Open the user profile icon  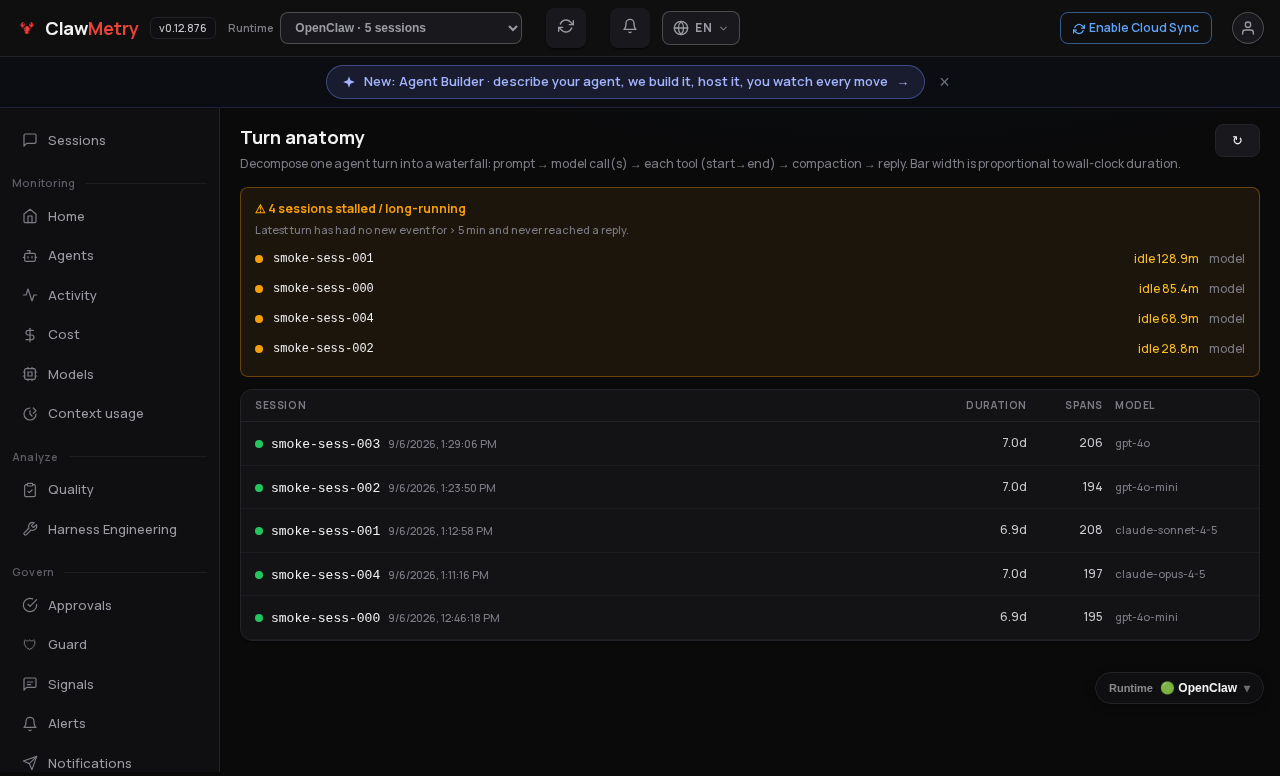pos(1248,28)
